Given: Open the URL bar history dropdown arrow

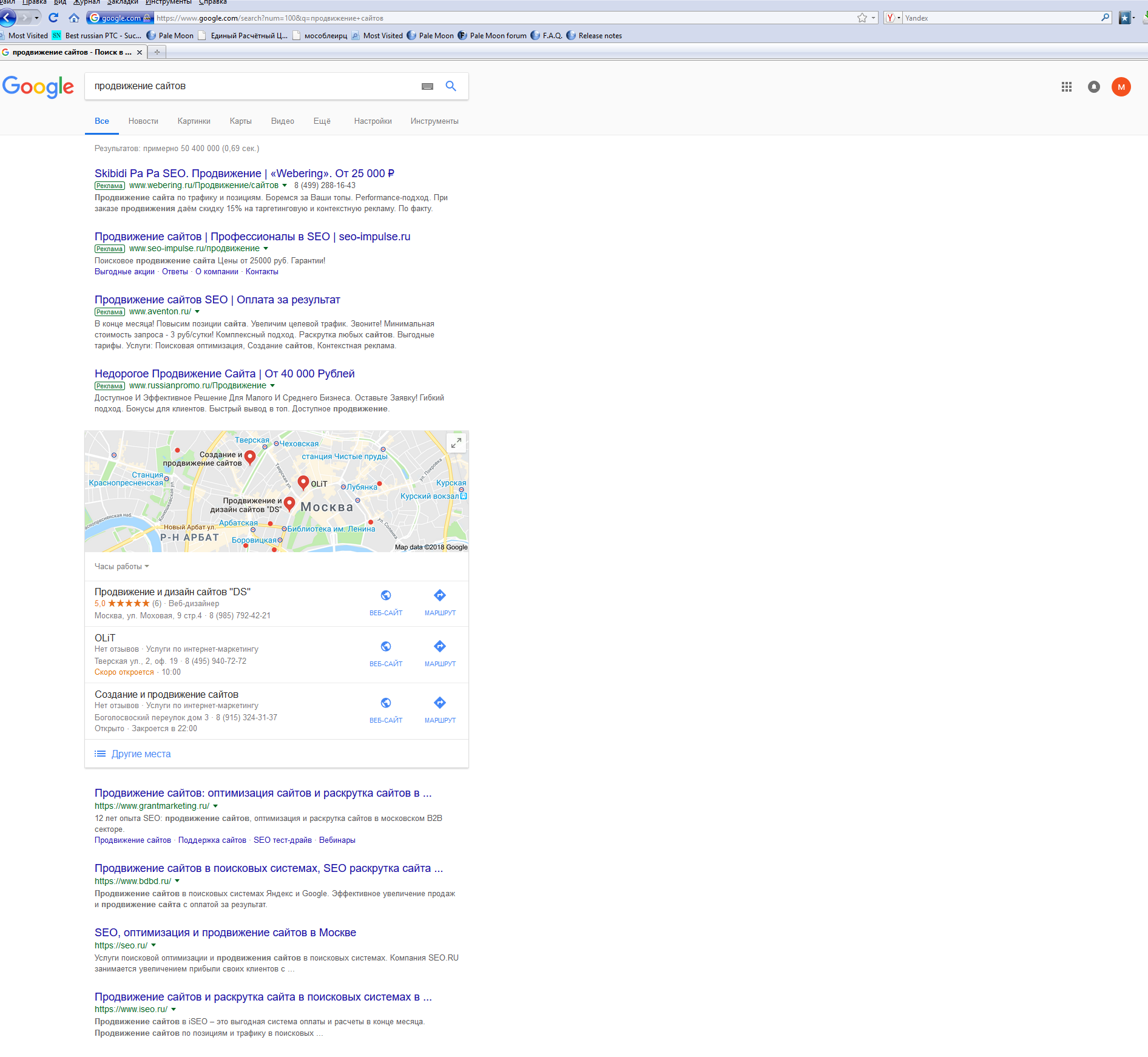Looking at the screenshot, I should tap(874, 18).
